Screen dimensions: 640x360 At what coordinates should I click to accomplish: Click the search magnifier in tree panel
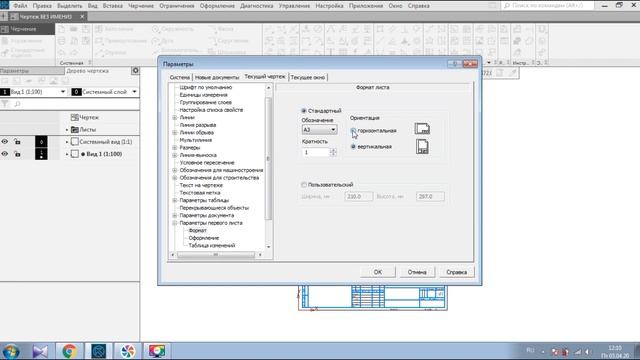pos(17,104)
